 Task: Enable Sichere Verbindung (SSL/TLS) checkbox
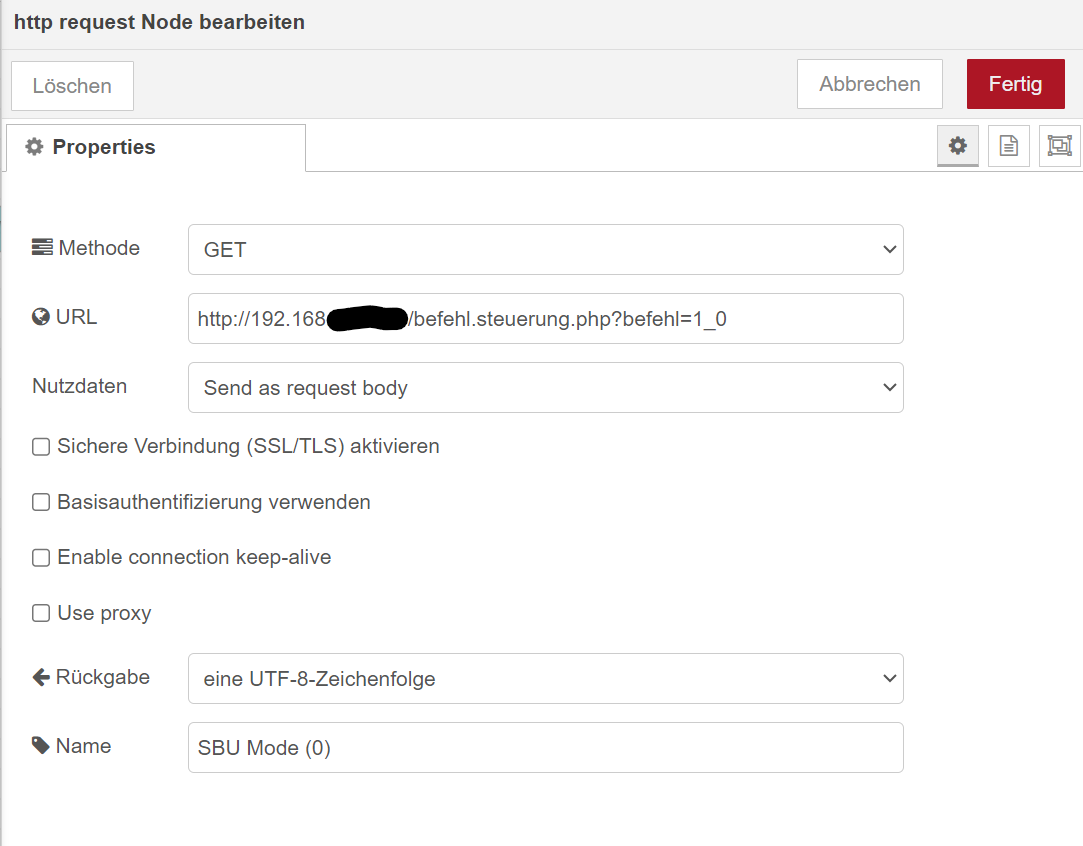pos(41,447)
